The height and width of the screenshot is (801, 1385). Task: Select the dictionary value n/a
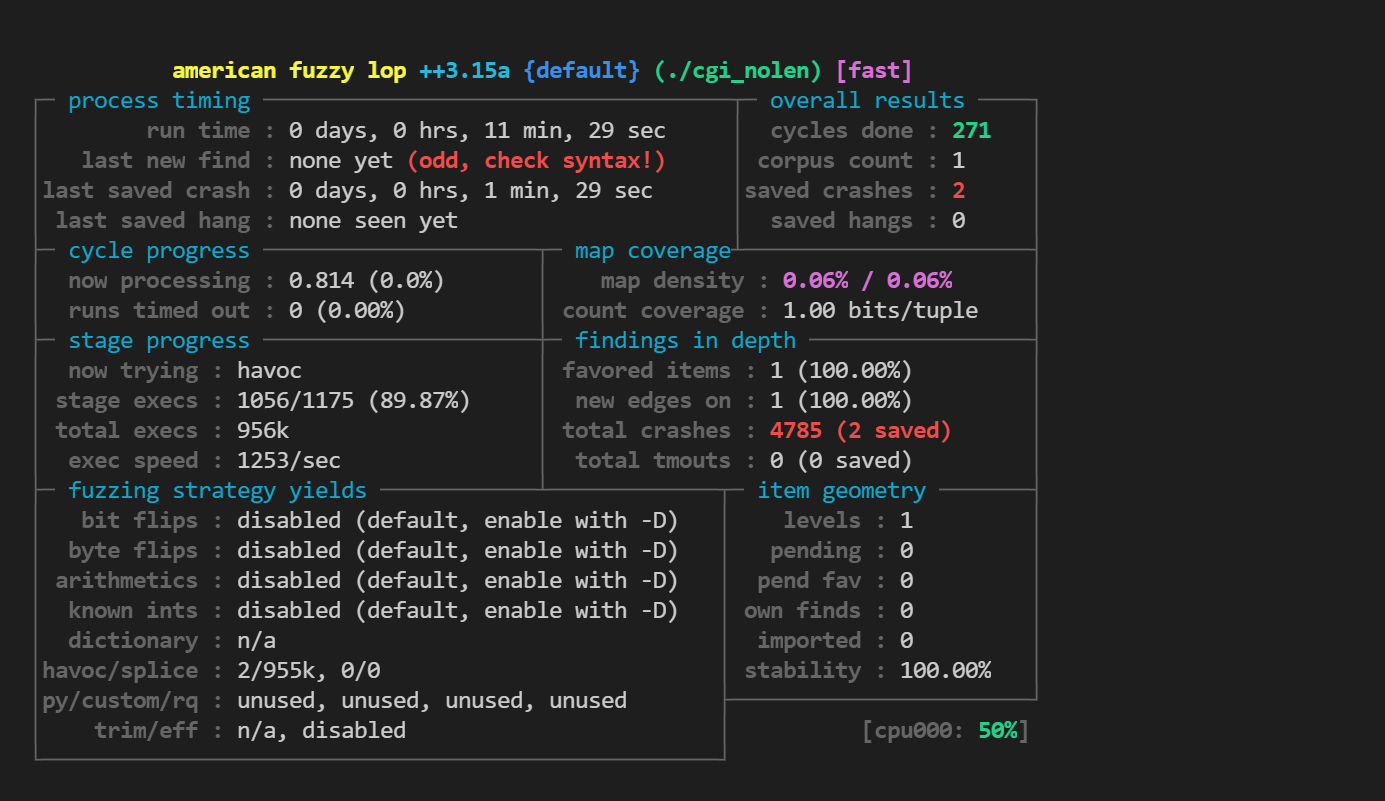coord(256,641)
